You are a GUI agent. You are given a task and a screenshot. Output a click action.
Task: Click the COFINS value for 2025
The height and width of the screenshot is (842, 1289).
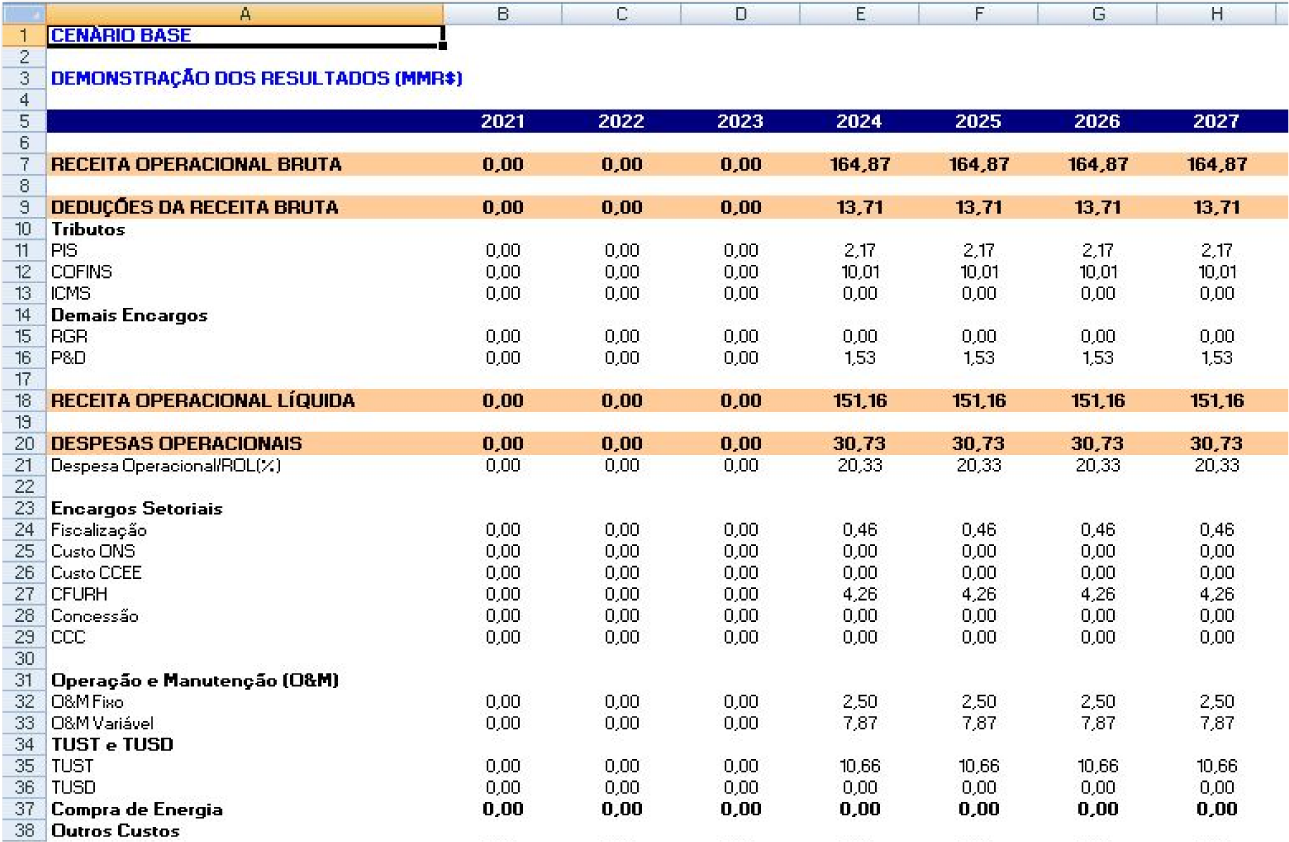978,272
